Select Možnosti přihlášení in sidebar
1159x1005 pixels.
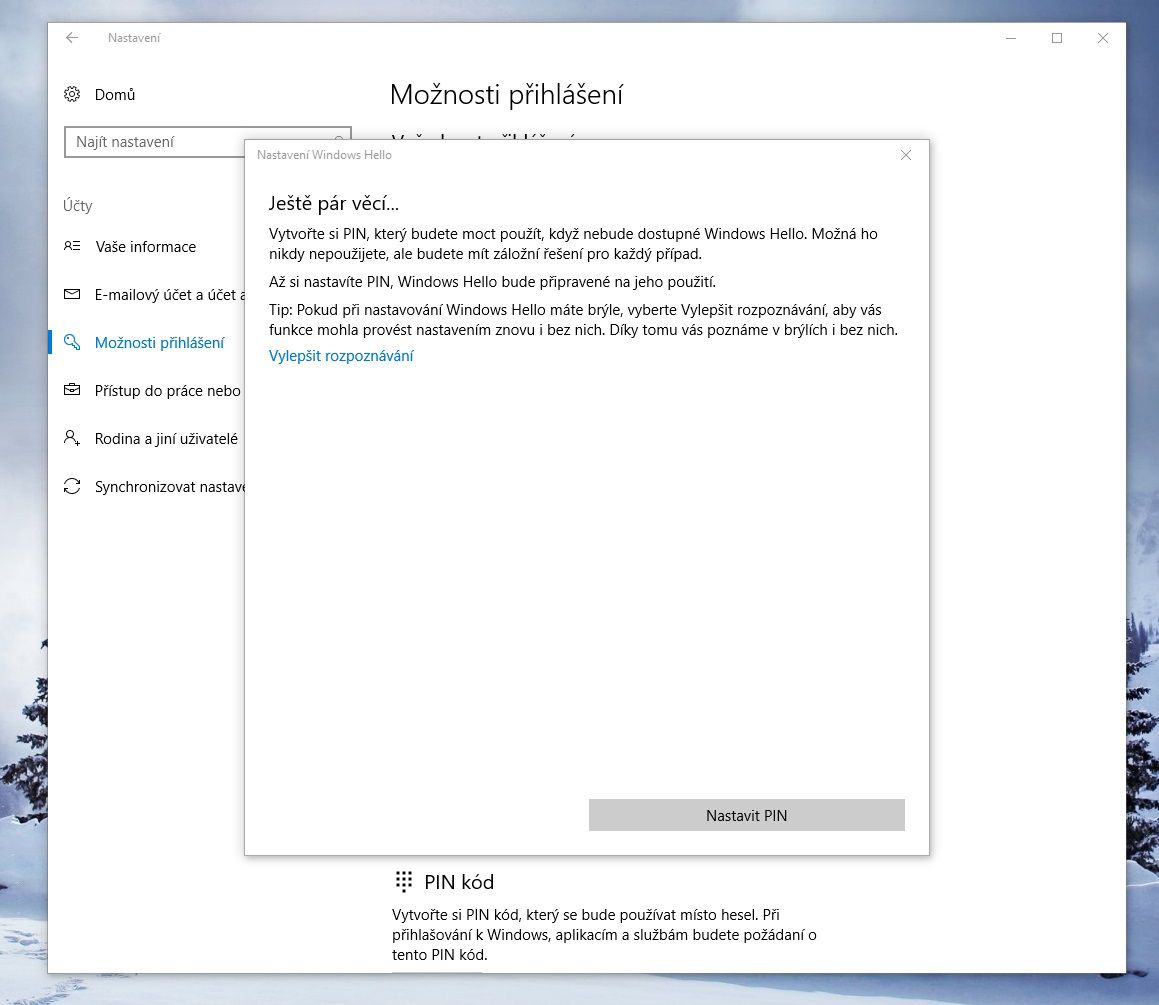pos(159,343)
